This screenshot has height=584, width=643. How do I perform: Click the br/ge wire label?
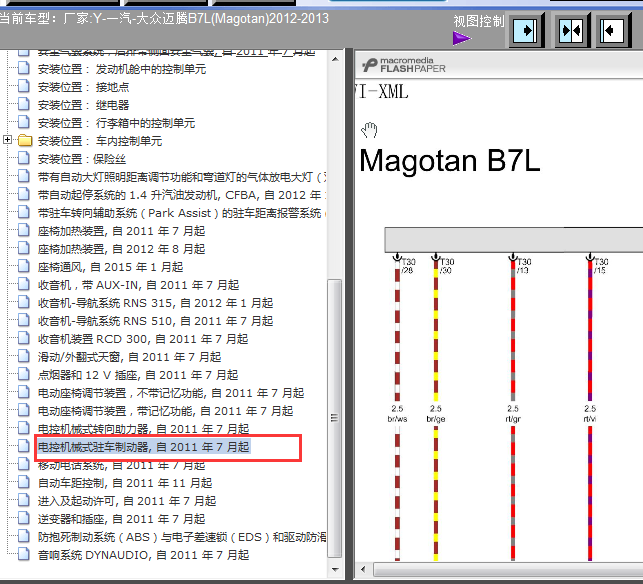[x=436, y=419]
